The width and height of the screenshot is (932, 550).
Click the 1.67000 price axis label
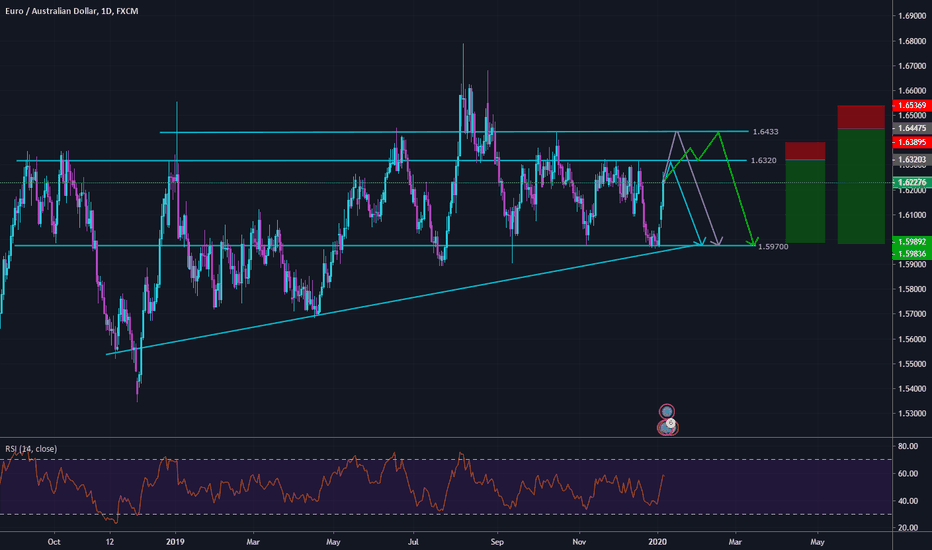pos(912,66)
